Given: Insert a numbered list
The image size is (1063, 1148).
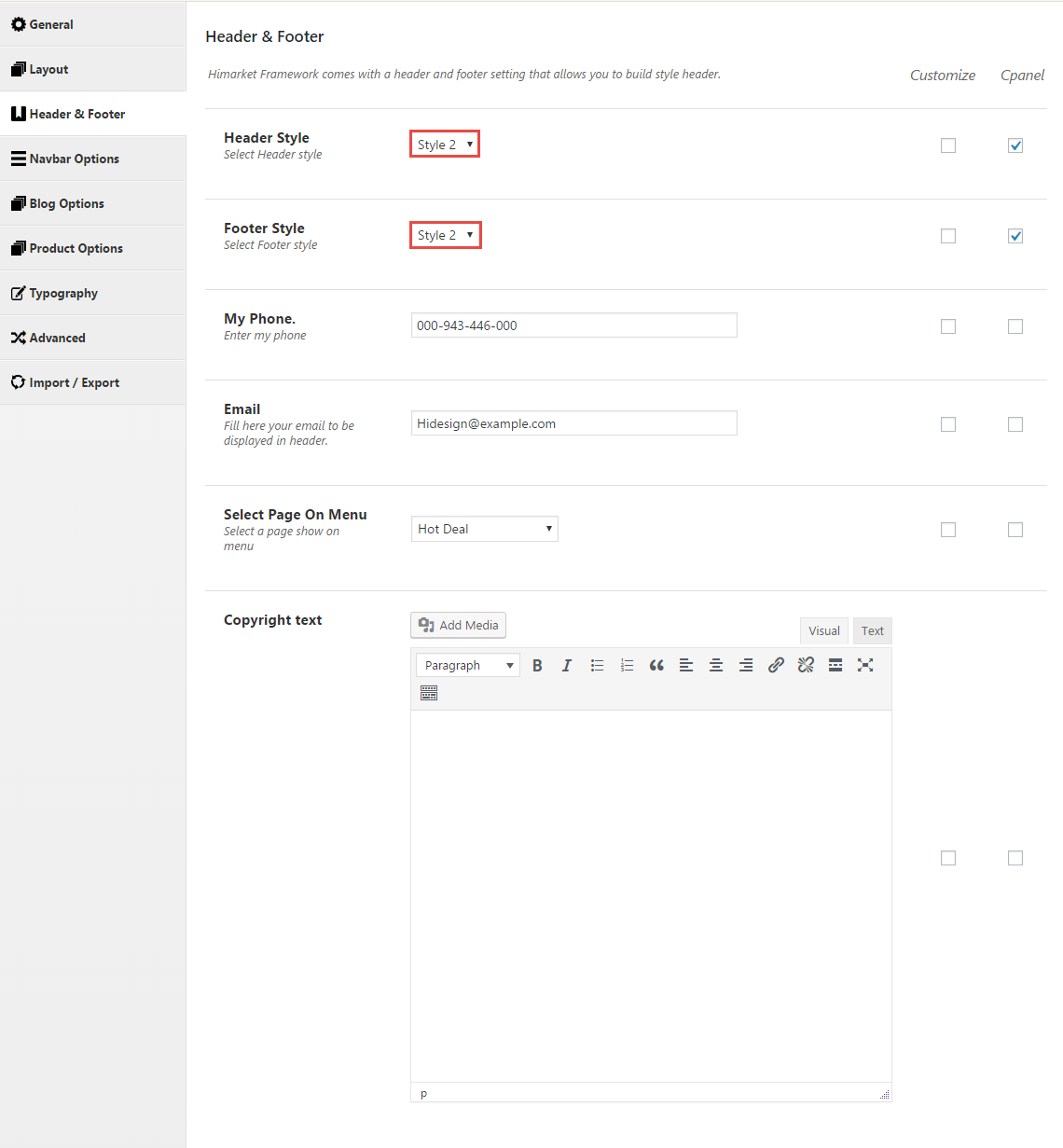Looking at the screenshot, I should click(627, 665).
